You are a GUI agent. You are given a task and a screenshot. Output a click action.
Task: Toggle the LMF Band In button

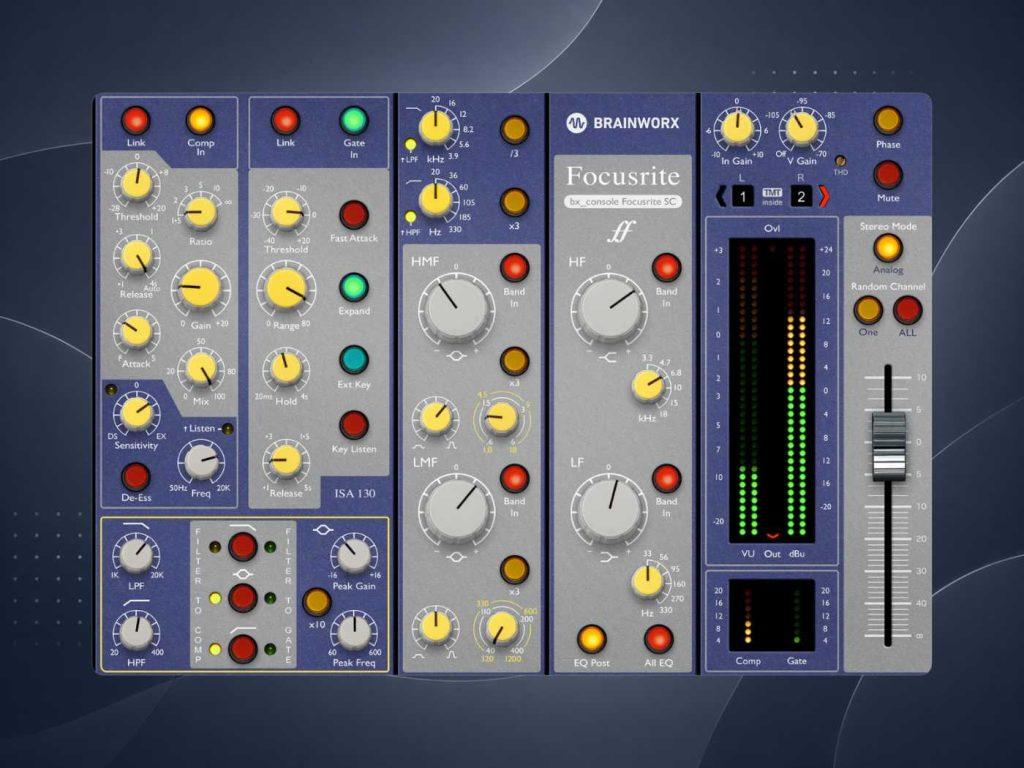pyautogui.click(x=514, y=478)
